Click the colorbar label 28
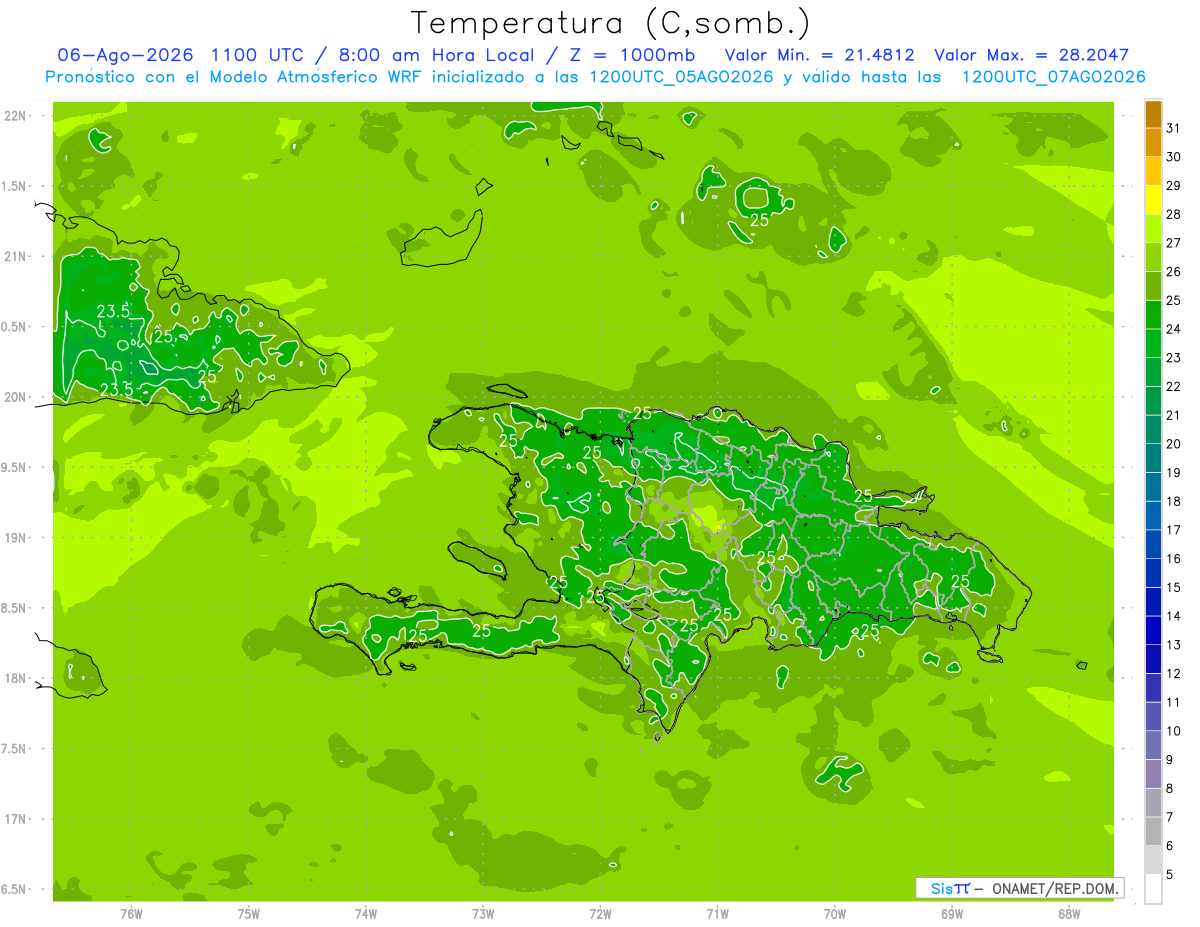 click(x=1173, y=214)
